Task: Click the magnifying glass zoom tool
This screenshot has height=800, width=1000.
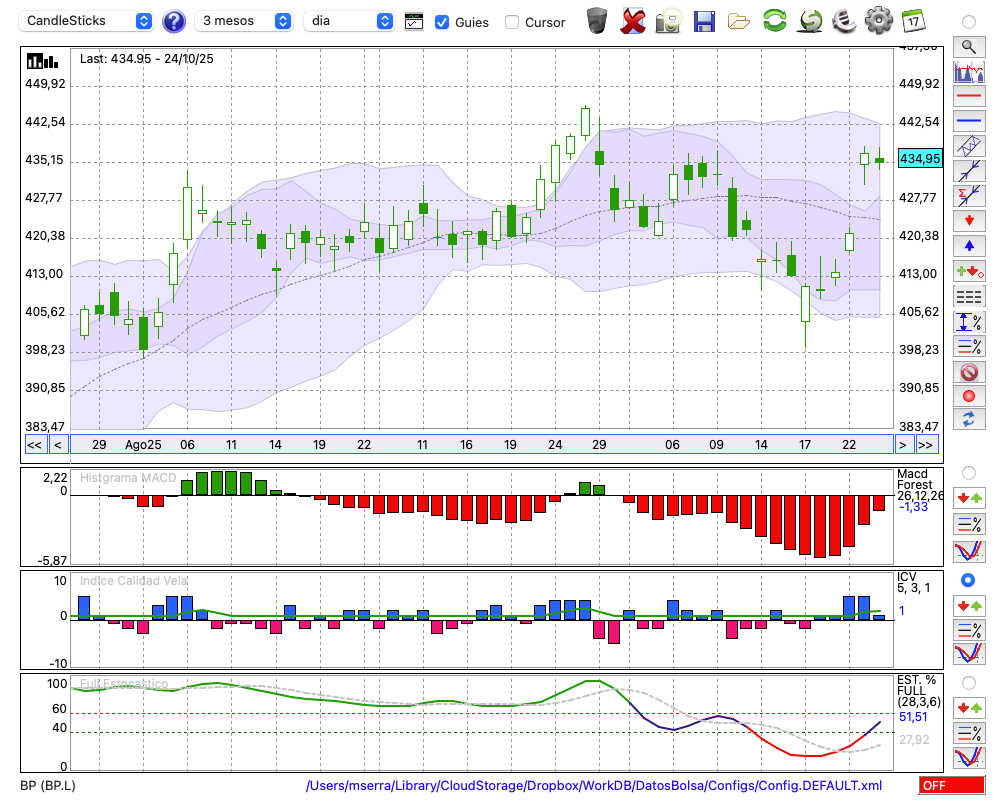Action: [x=968, y=46]
